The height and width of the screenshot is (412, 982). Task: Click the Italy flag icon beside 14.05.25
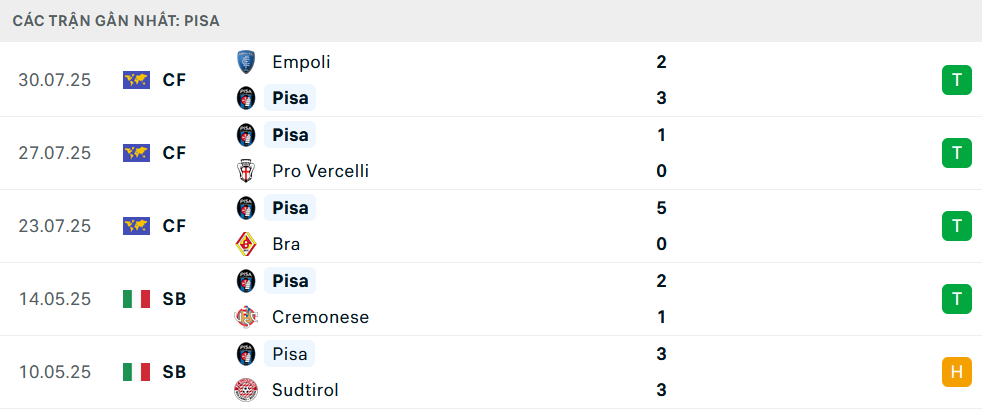(x=137, y=299)
